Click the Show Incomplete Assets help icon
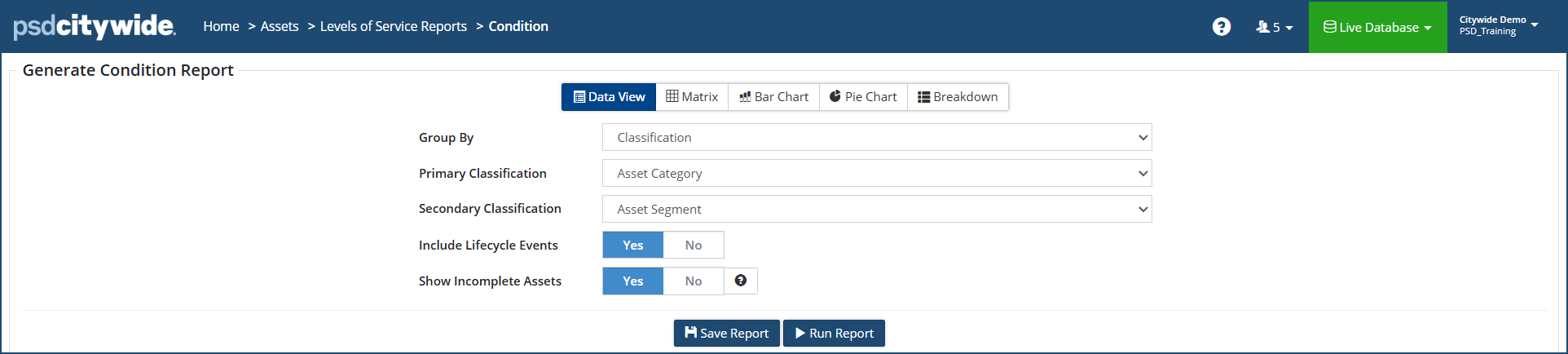1568x354 pixels. click(x=740, y=281)
